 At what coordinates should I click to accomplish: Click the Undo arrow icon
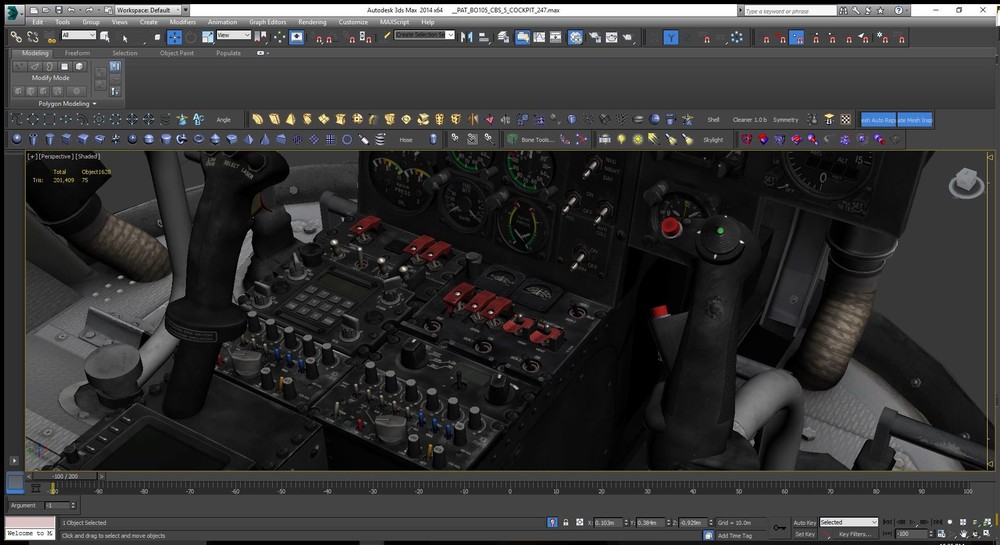[71, 10]
